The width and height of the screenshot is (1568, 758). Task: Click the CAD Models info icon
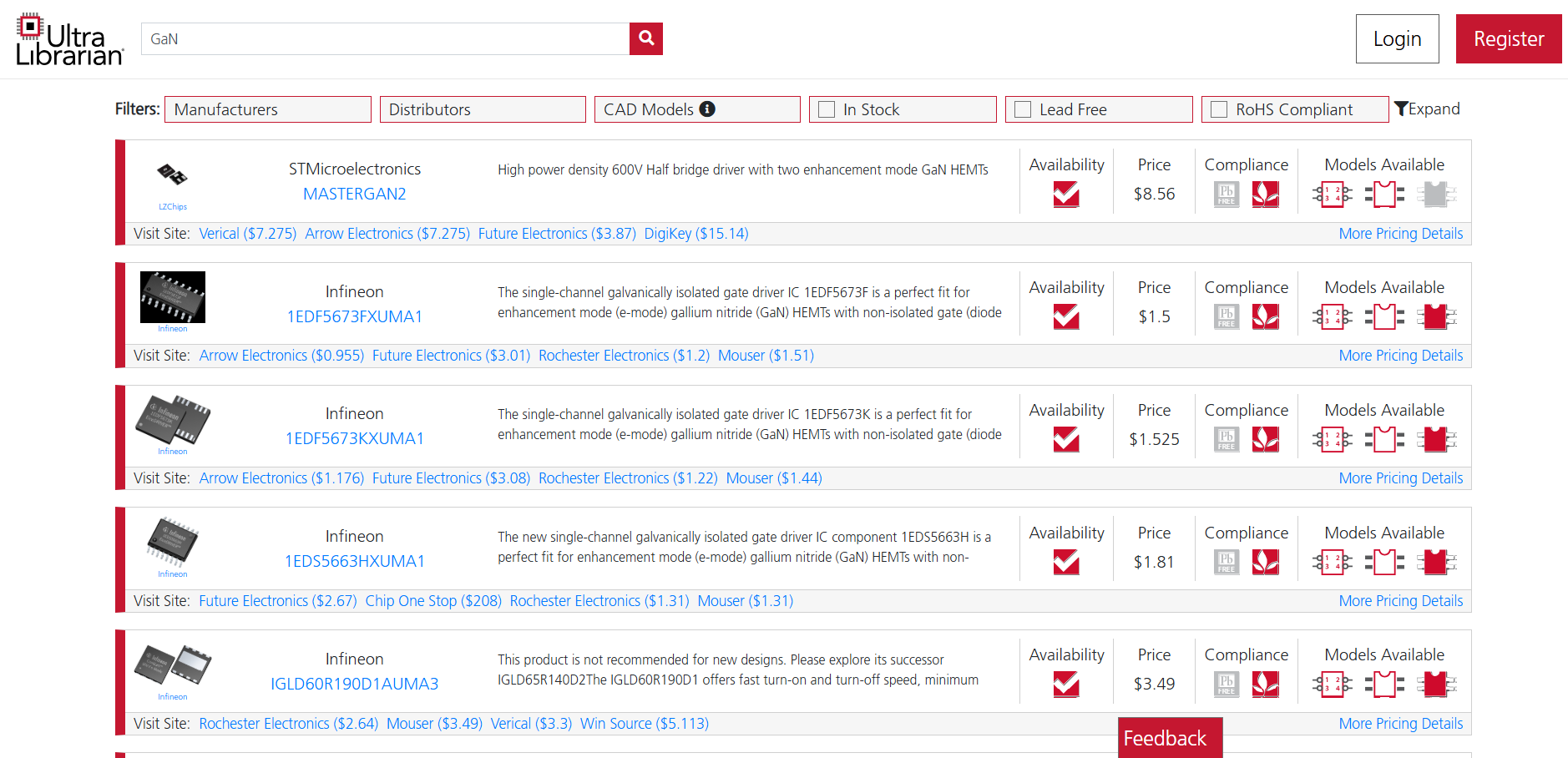pyautogui.click(x=707, y=109)
